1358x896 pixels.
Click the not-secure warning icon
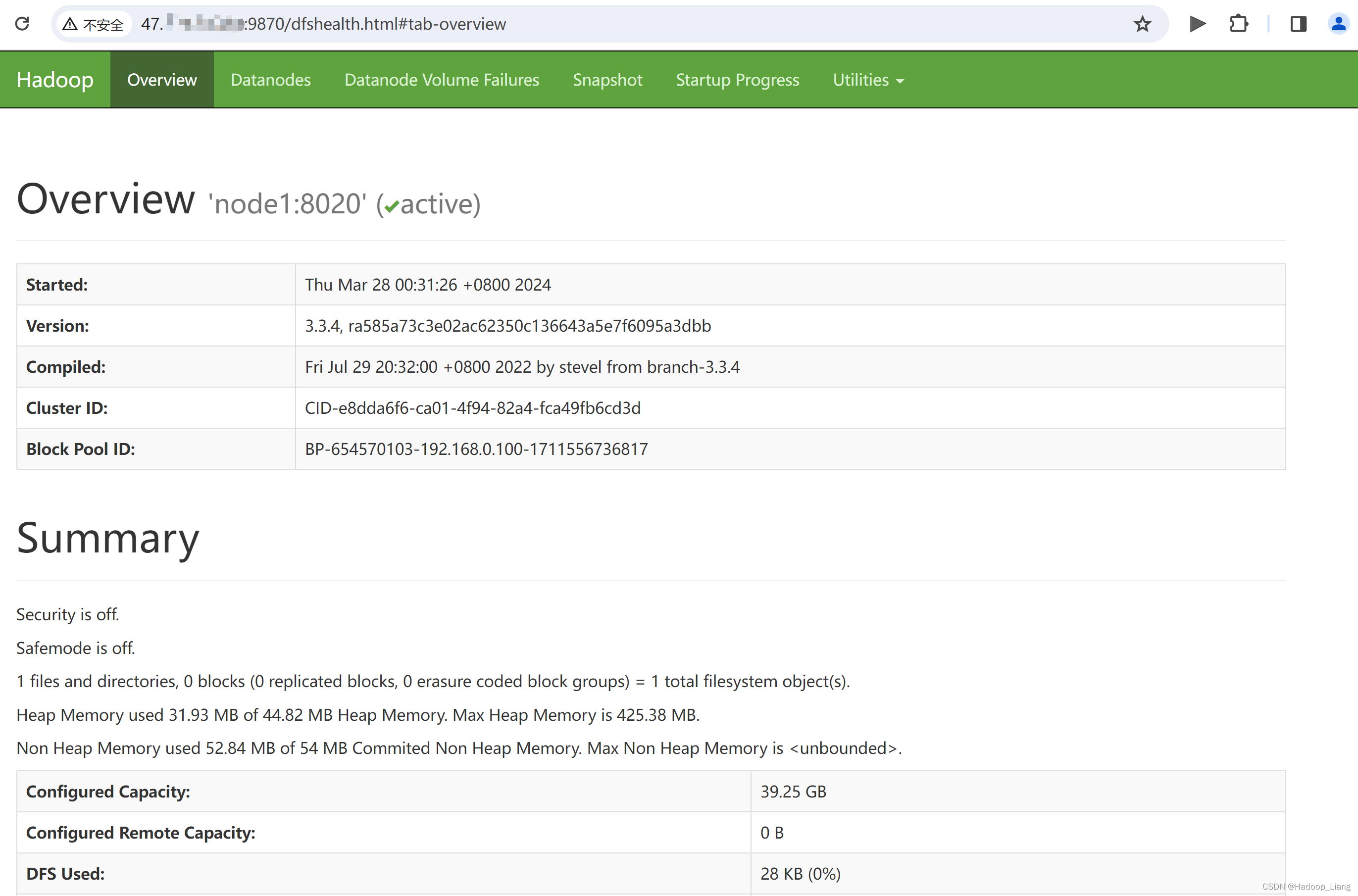click(70, 24)
